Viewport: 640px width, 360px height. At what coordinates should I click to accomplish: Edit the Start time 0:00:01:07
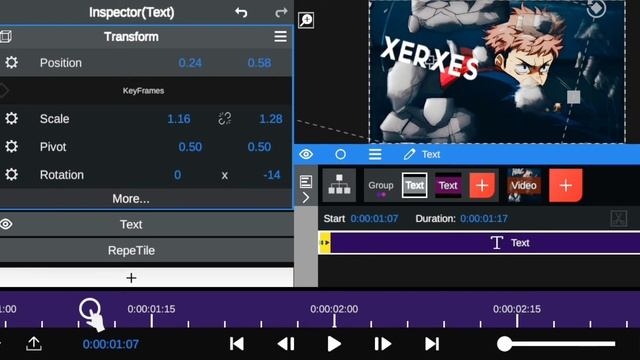[374, 219]
